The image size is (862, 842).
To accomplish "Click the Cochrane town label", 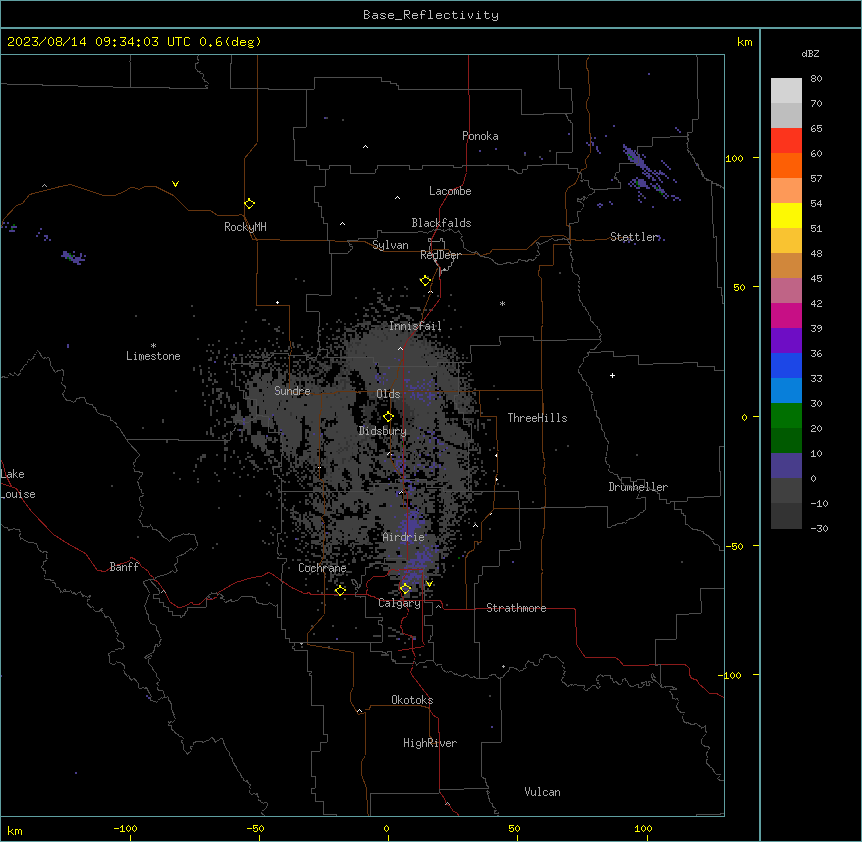I will (x=322, y=568).
